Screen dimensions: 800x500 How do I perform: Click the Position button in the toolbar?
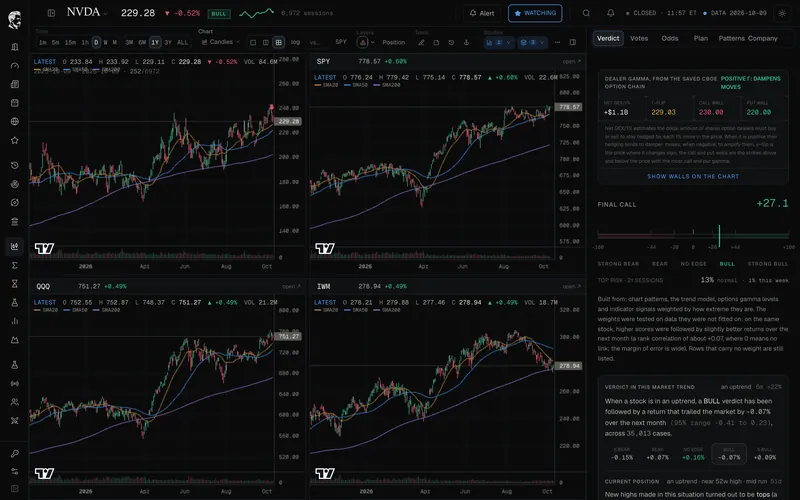pyautogui.click(x=393, y=42)
